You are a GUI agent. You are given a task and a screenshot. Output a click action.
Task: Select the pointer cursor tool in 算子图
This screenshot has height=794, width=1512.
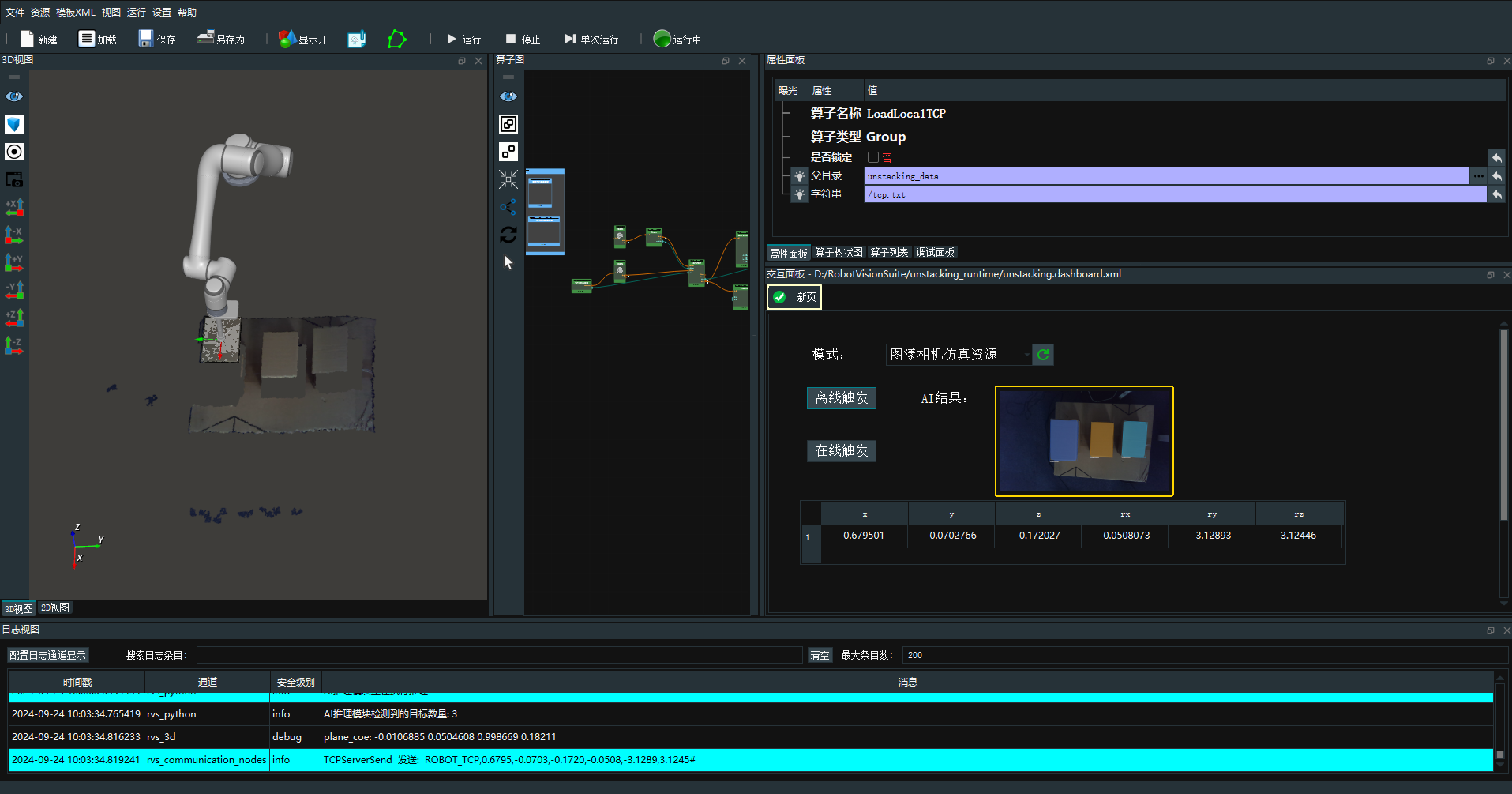click(x=508, y=262)
